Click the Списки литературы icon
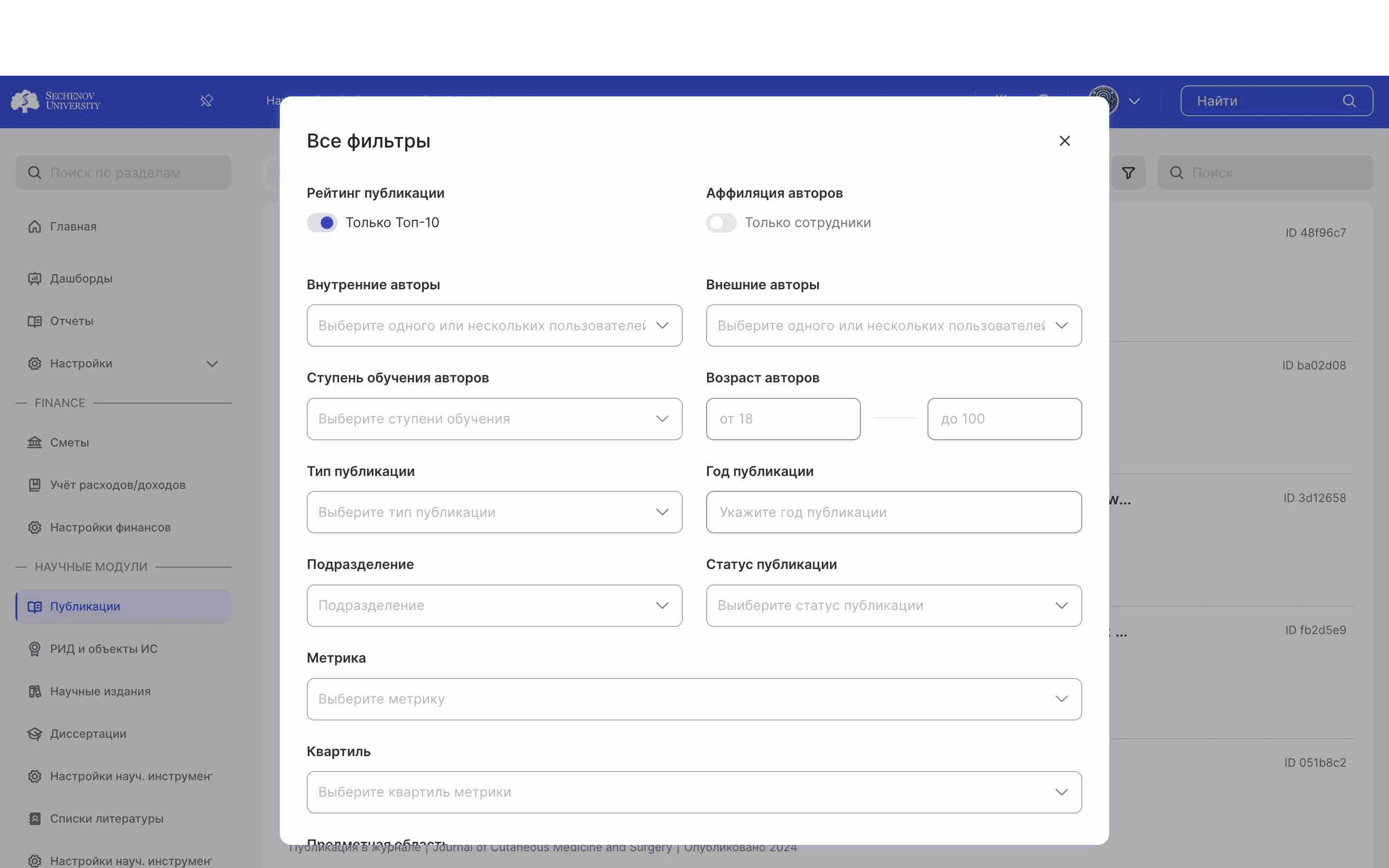The image size is (1389, 868). (x=34, y=819)
